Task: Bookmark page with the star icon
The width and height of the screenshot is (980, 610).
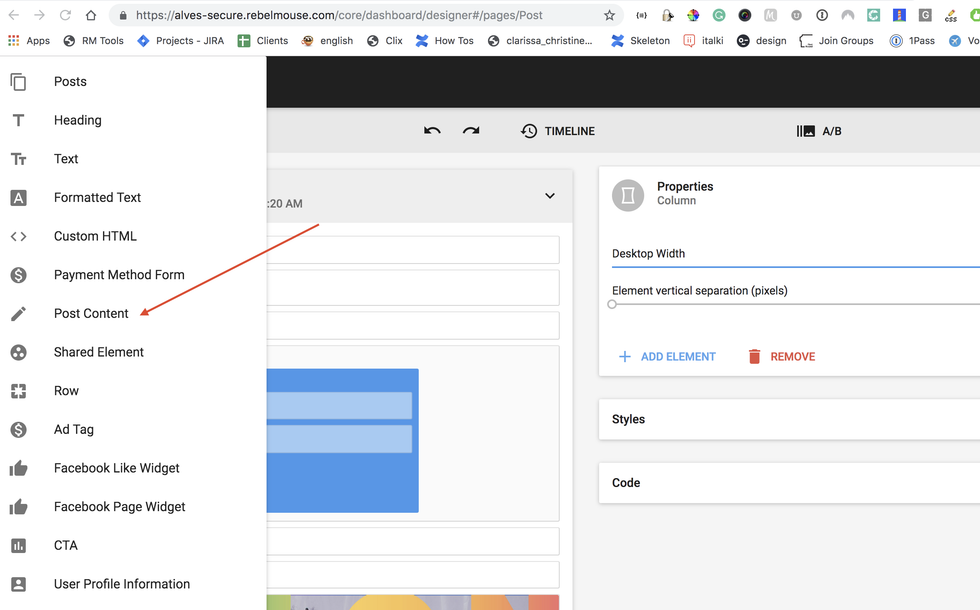Action: tap(609, 15)
